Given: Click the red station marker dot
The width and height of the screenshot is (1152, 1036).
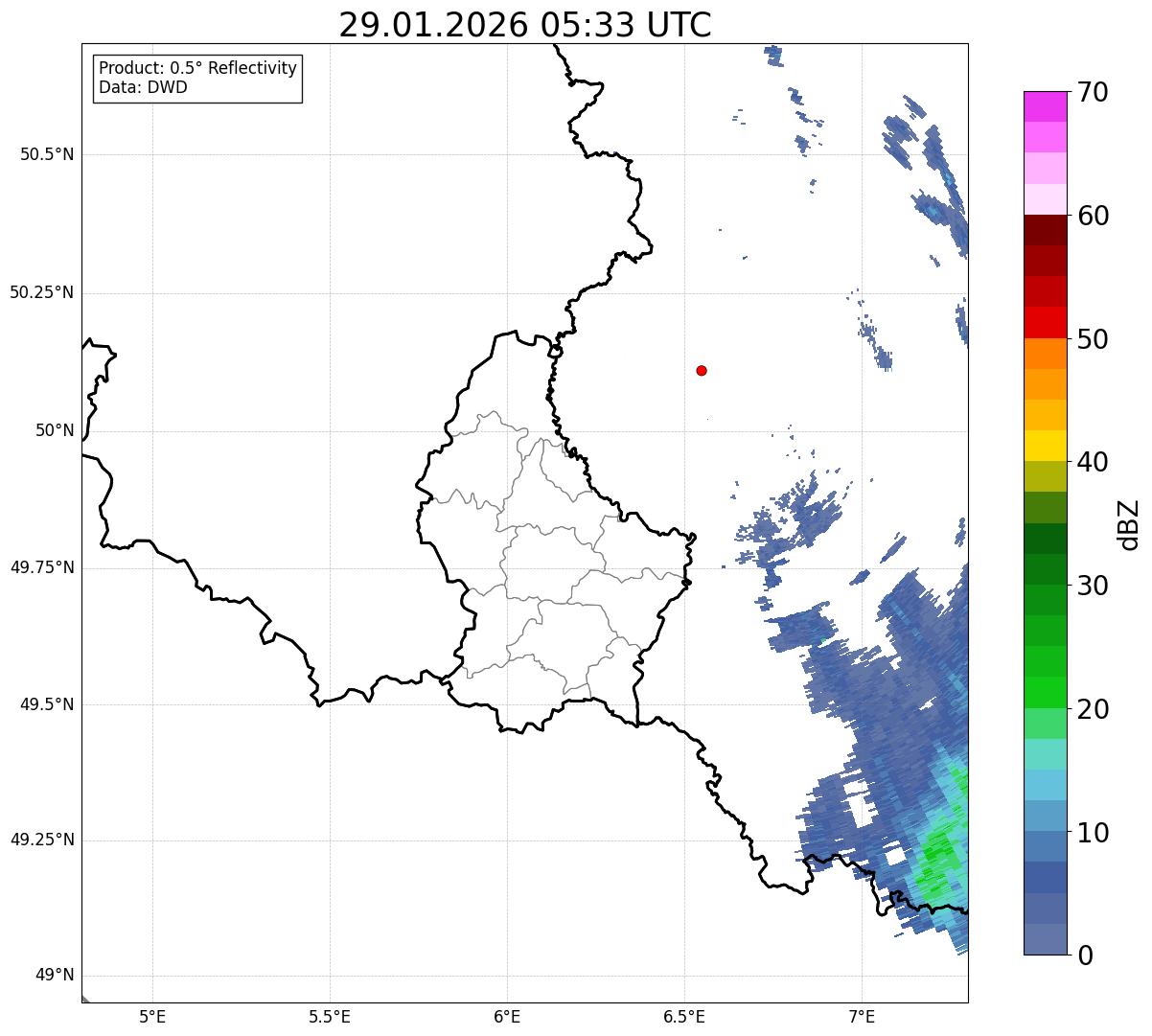Looking at the screenshot, I should (x=702, y=370).
